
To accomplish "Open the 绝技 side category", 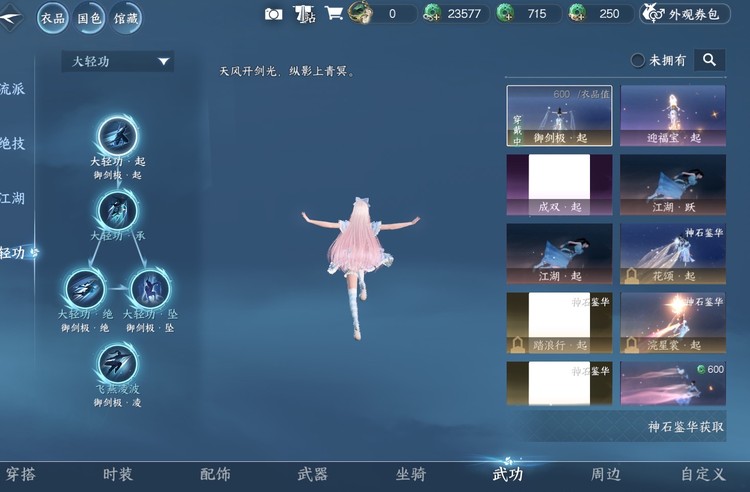I will pyautogui.click(x=12, y=143).
